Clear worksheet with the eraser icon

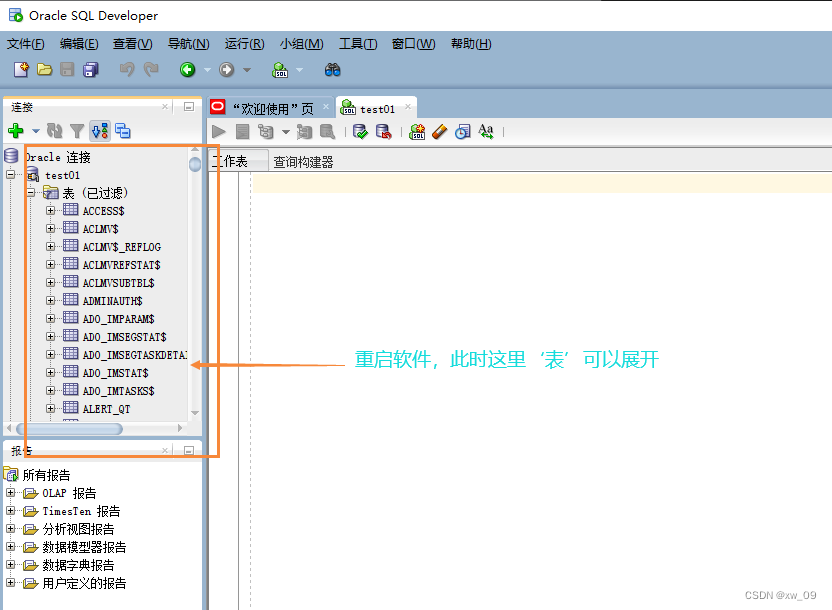pos(440,132)
